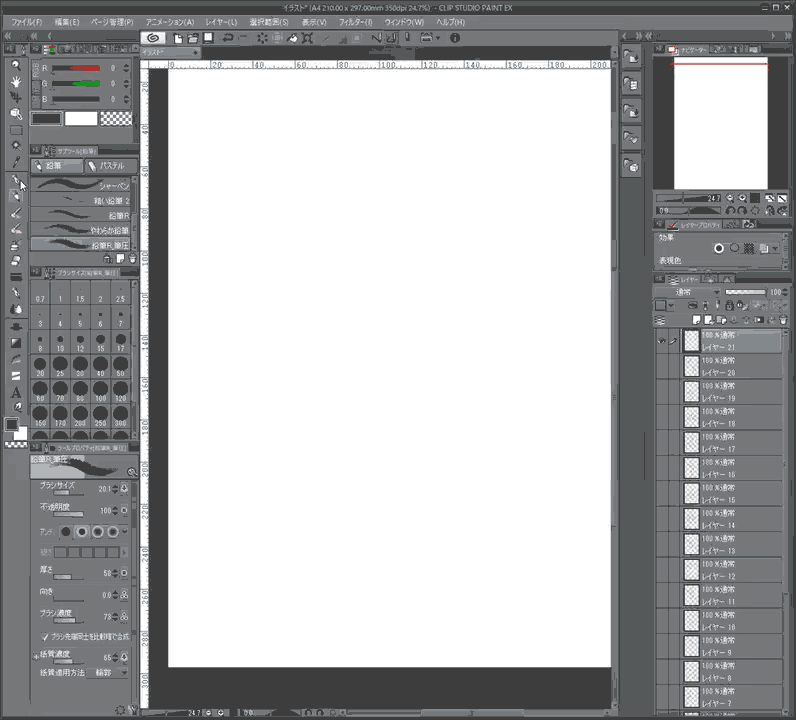Click the New document icon
This screenshot has height=720, width=796.
[178, 38]
